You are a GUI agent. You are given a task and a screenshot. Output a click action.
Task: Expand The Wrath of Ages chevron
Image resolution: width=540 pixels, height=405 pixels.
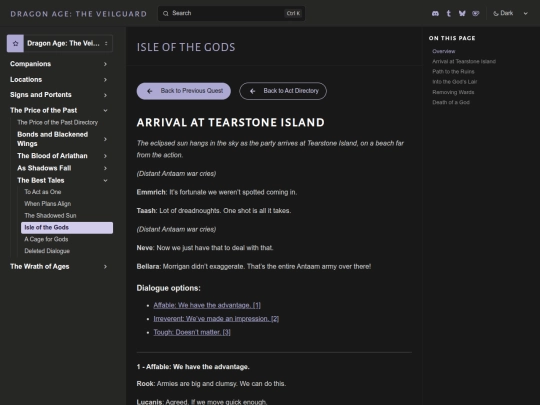point(105,267)
